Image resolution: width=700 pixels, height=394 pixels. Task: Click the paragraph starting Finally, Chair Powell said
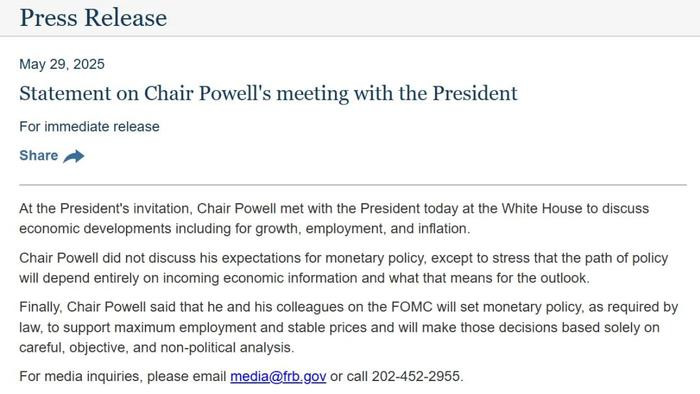349,327
